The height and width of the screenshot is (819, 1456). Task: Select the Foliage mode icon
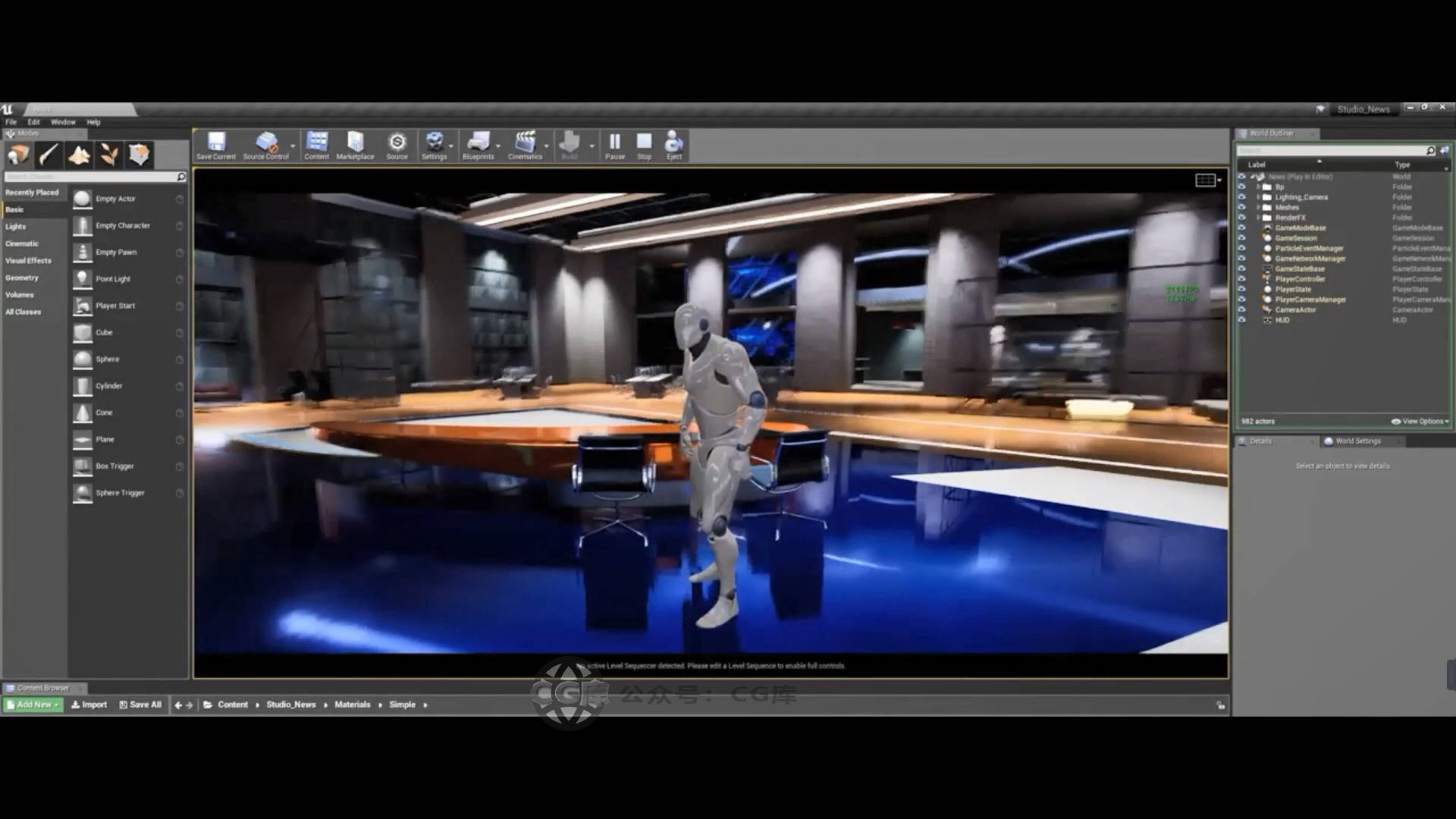(109, 155)
